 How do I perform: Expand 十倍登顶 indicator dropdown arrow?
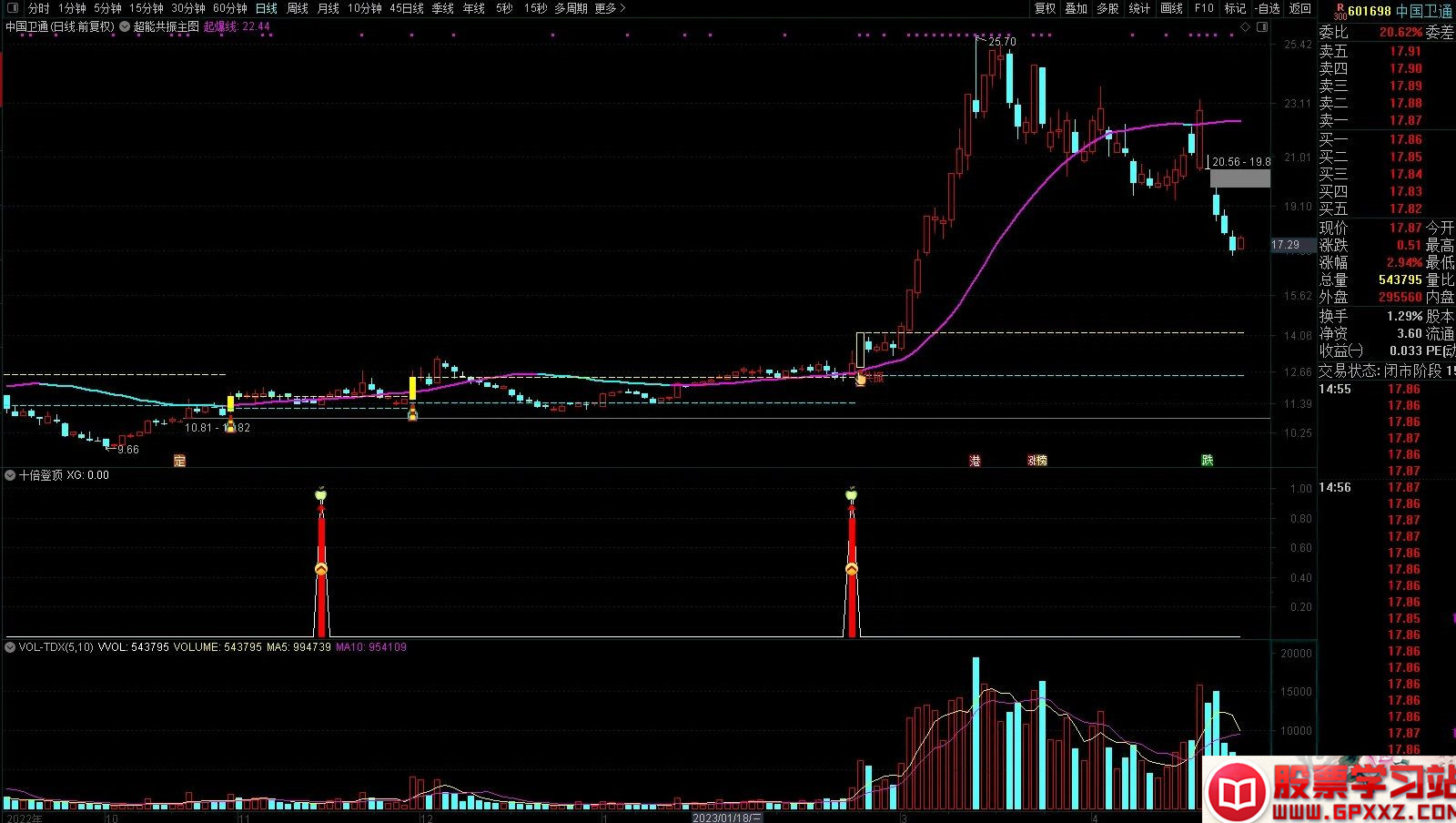pos(10,474)
